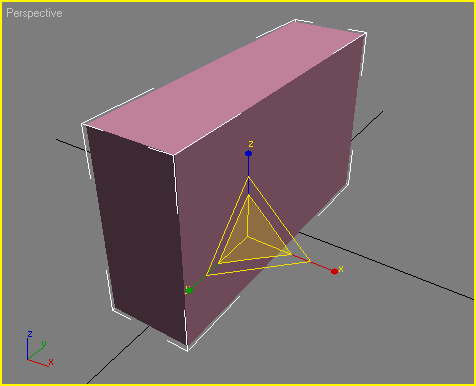The height and width of the screenshot is (386, 476).
Task: Select the ZX plane handle edge of the gizmo
Action: (279, 219)
